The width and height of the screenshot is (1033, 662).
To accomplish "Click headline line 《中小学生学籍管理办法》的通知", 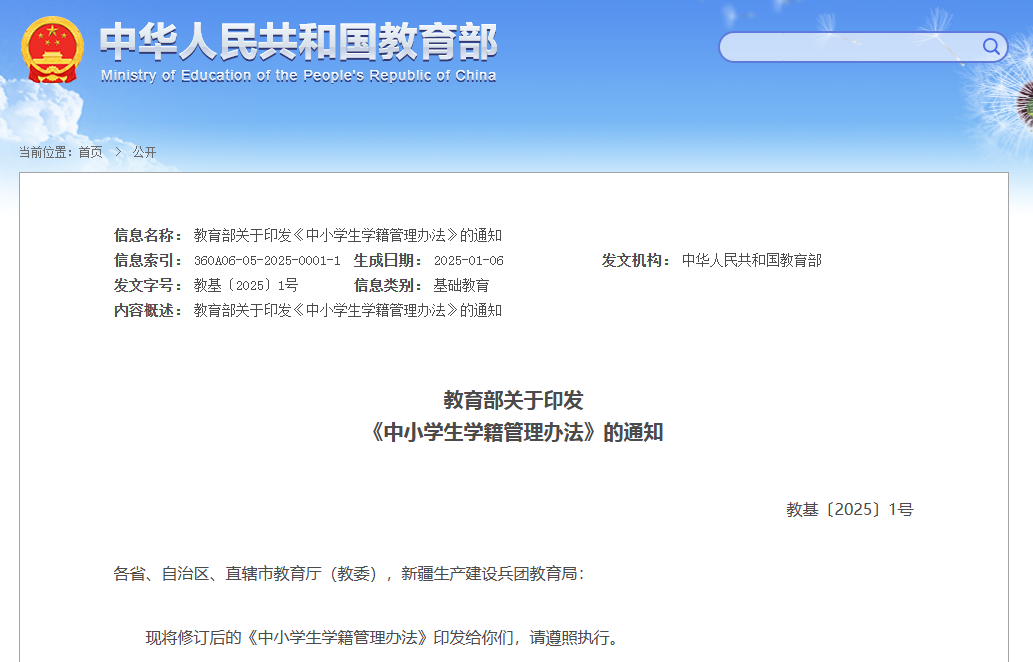I will pos(516,433).
